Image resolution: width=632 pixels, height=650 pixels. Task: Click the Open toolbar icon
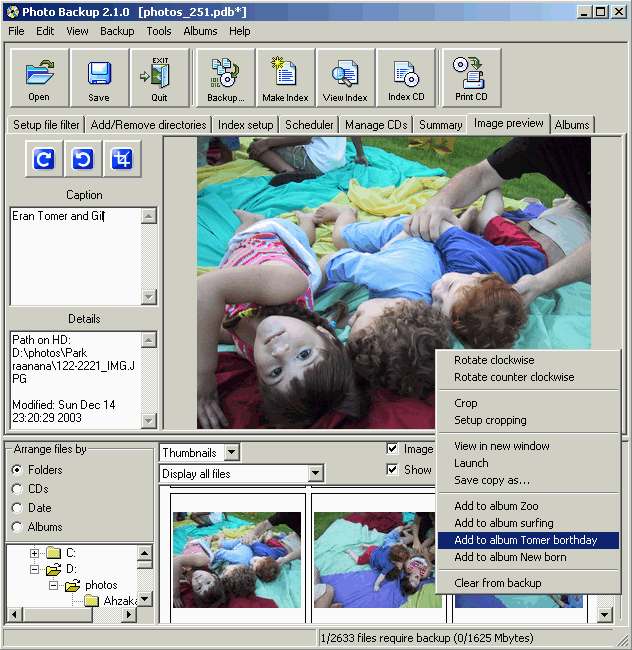click(39, 78)
